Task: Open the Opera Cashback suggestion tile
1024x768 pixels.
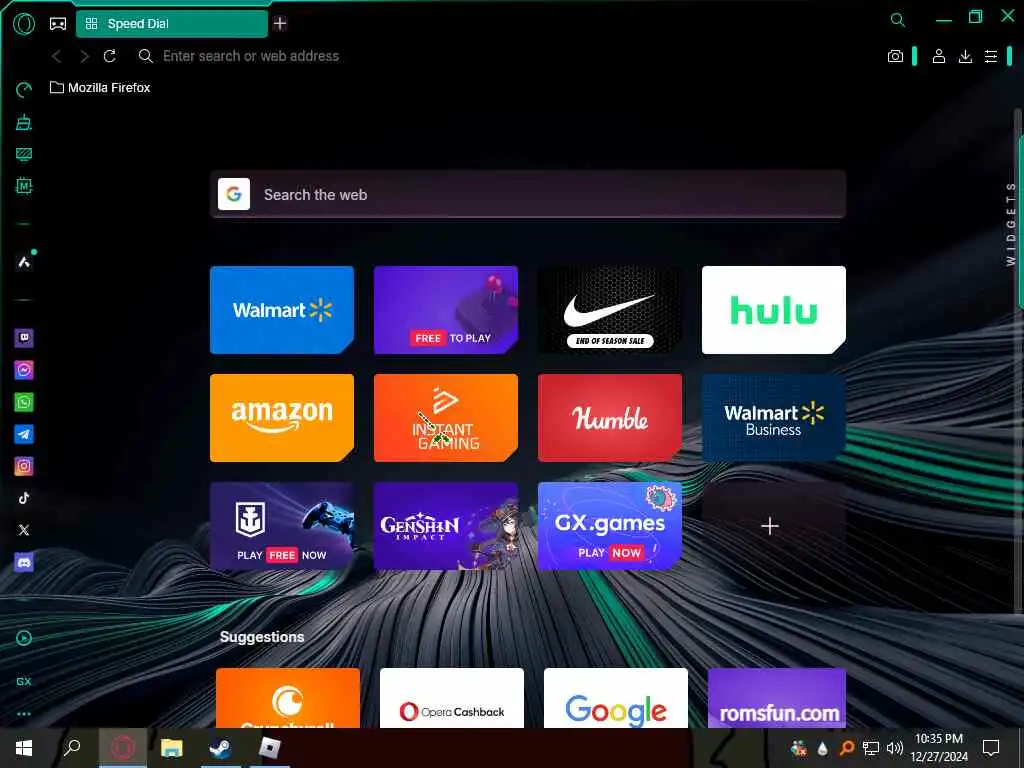Action: pyautogui.click(x=452, y=697)
